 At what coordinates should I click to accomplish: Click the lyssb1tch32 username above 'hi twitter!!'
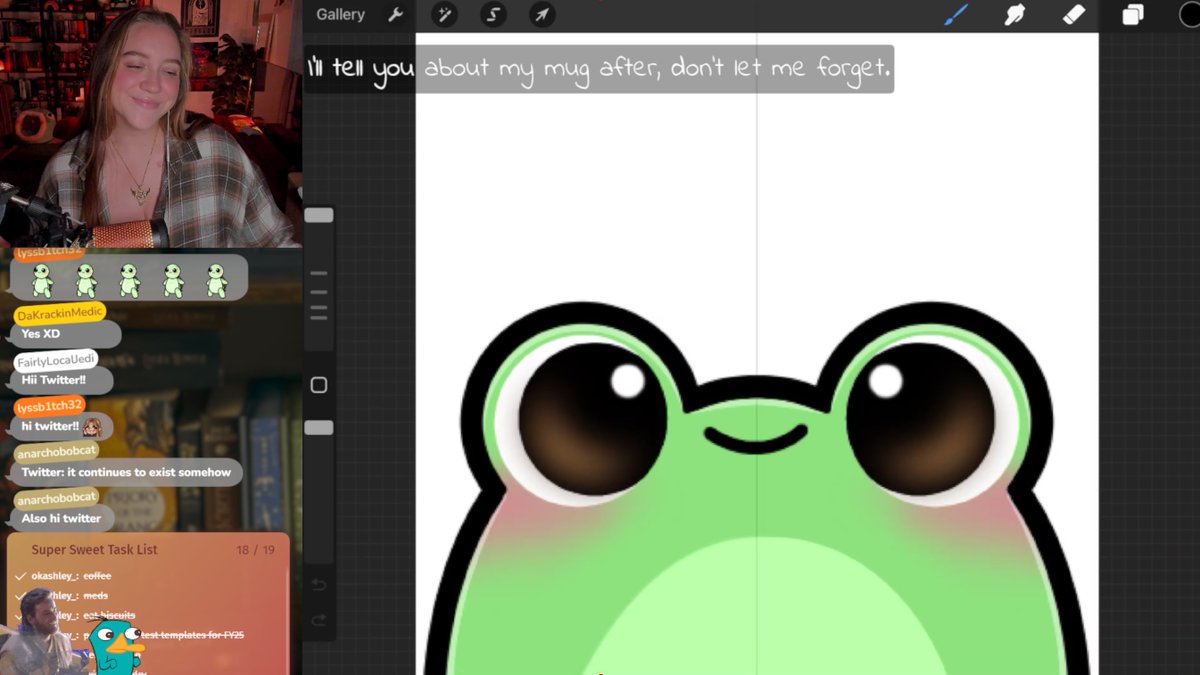pos(49,407)
